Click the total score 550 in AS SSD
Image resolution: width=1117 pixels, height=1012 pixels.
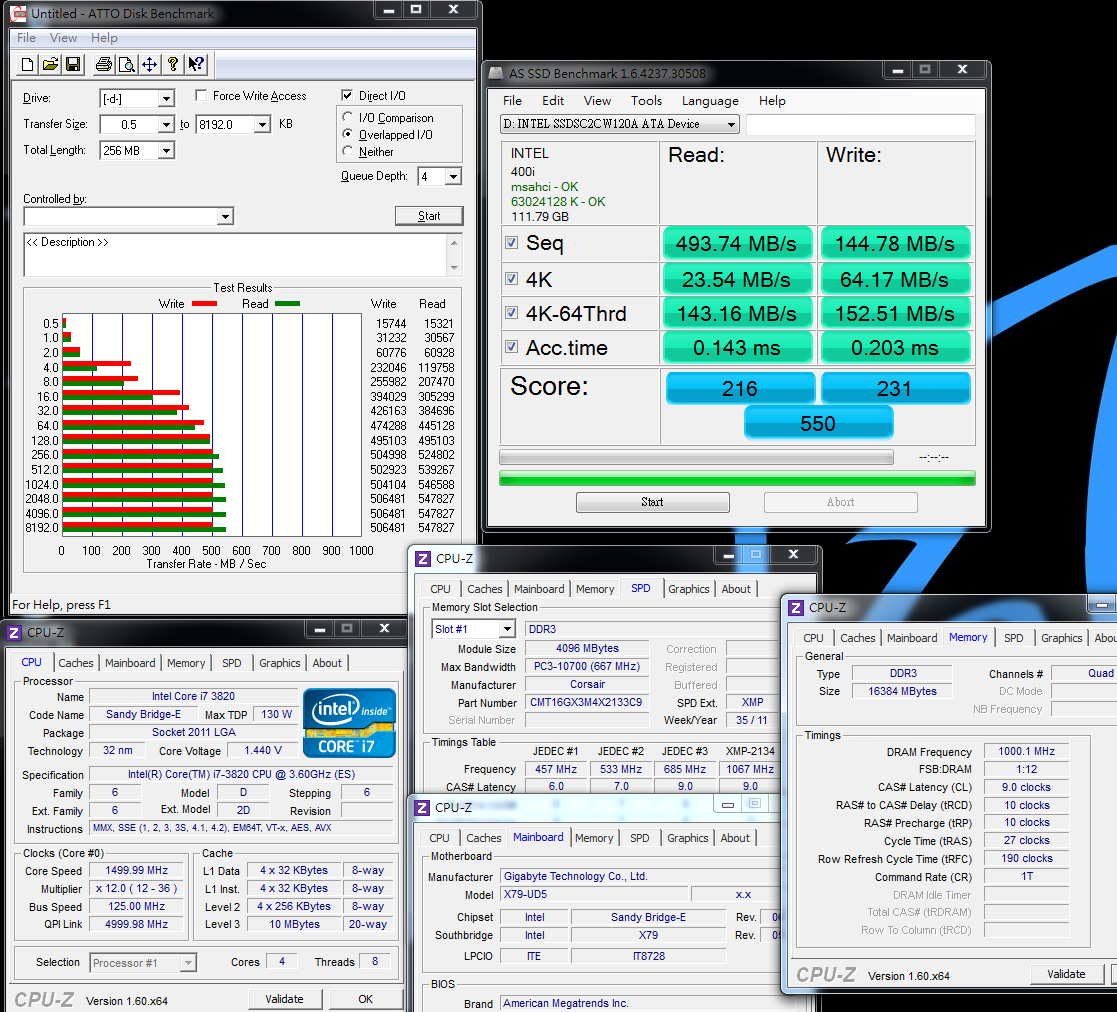click(818, 423)
